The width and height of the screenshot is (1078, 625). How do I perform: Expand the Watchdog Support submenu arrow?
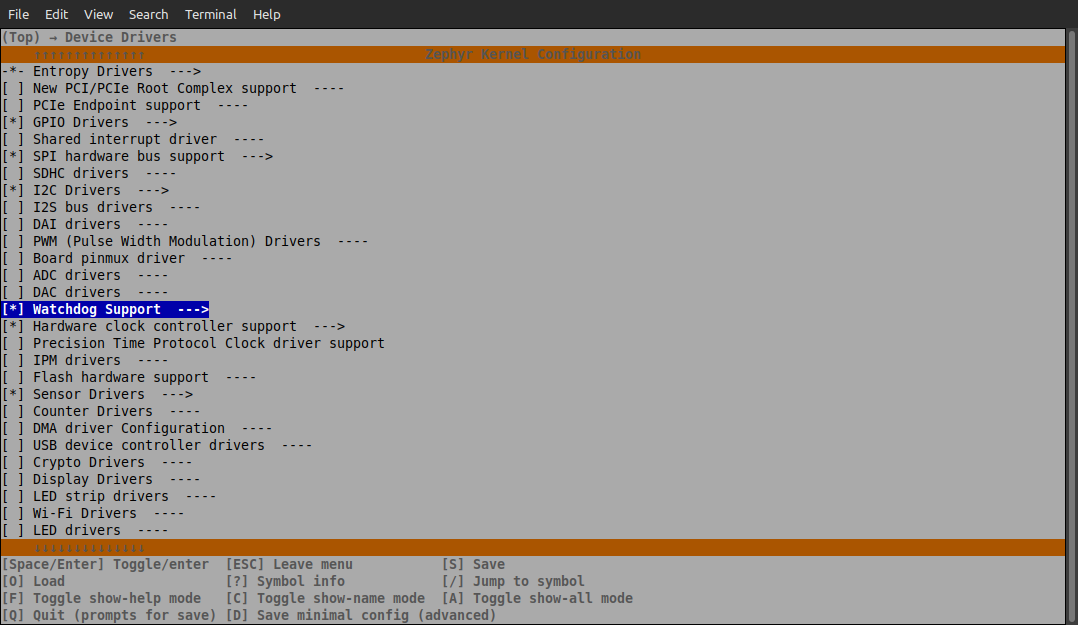193,309
